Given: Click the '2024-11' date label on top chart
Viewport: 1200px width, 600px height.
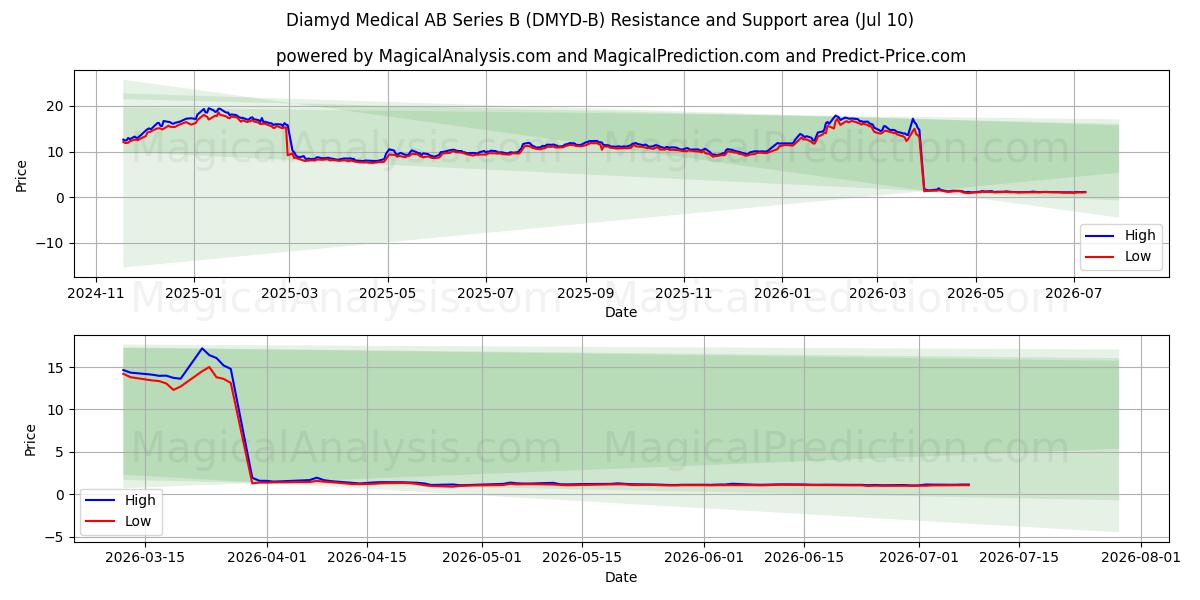Looking at the screenshot, I should coord(96,295).
